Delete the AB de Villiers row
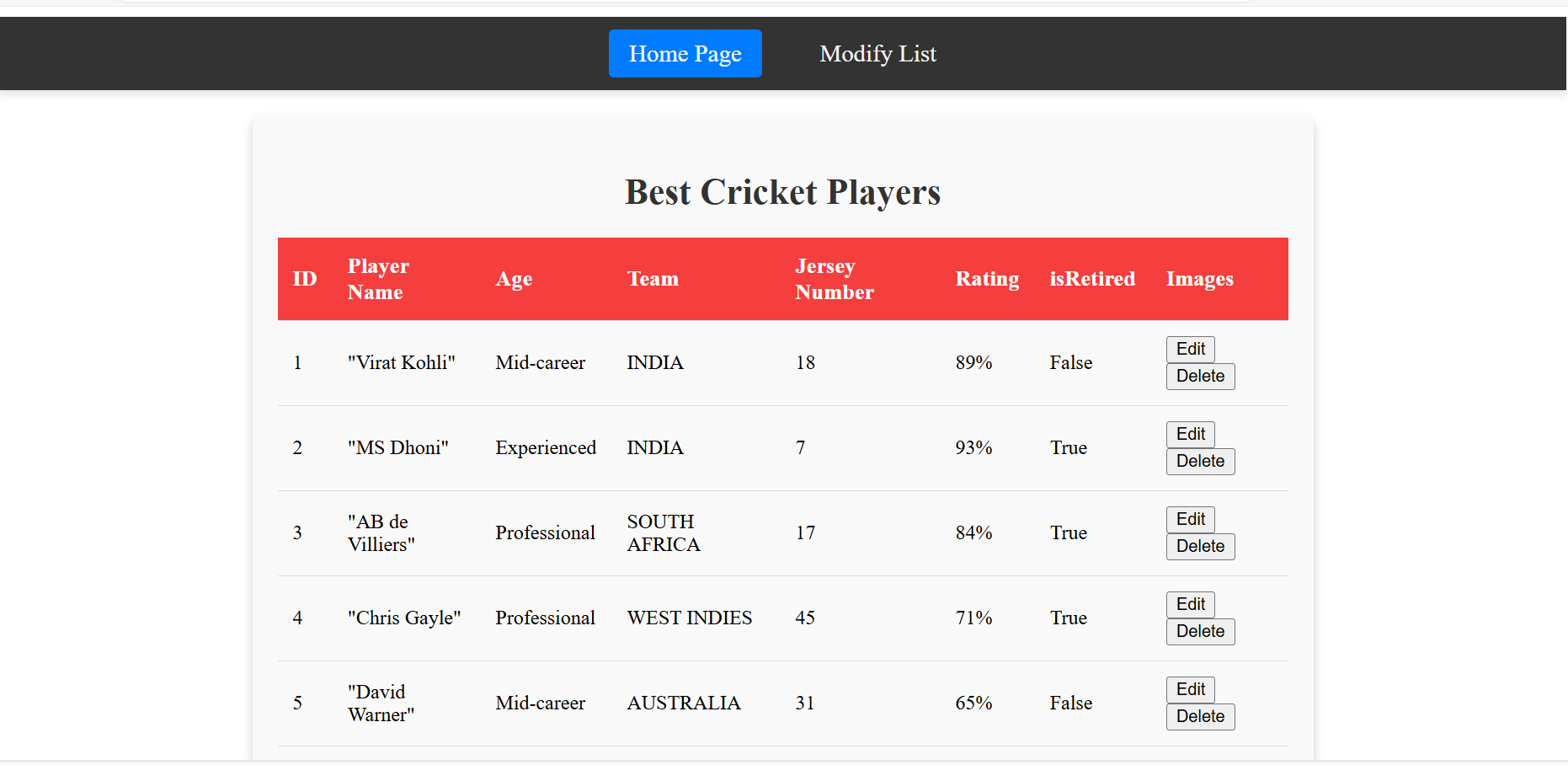The height and width of the screenshot is (765, 1568). point(1199,546)
